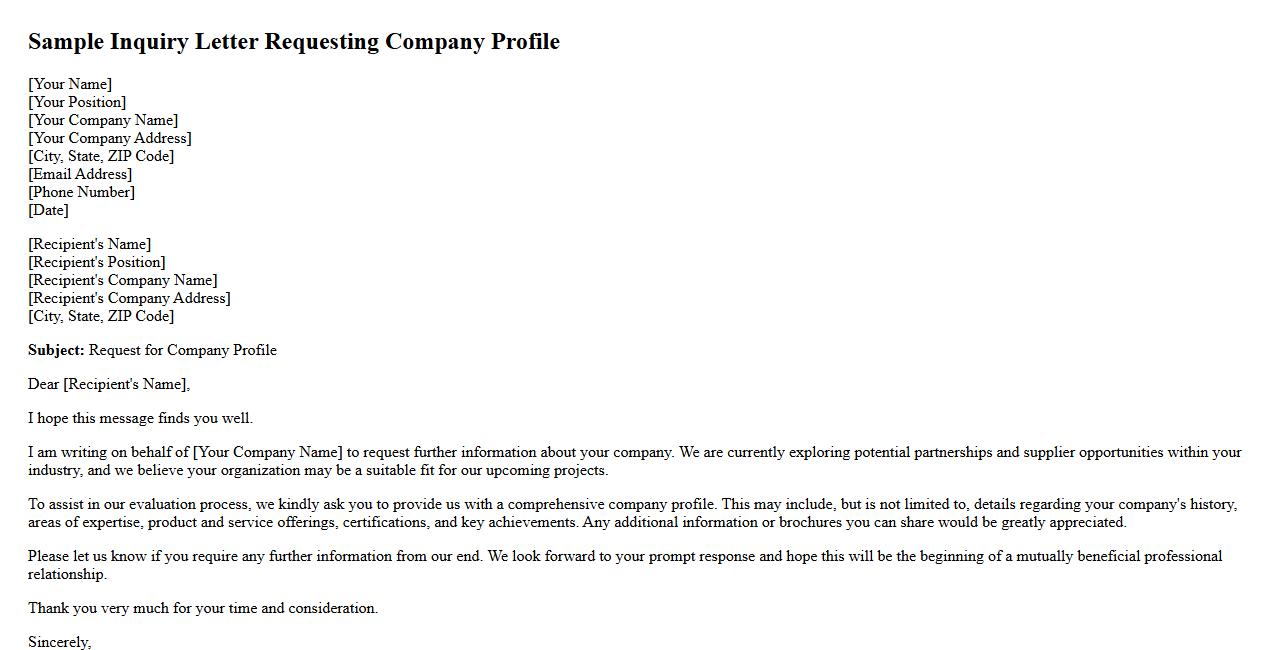The image size is (1278, 650).
Task: Click the [Recipient's Name] address line
Action: point(89,244)
